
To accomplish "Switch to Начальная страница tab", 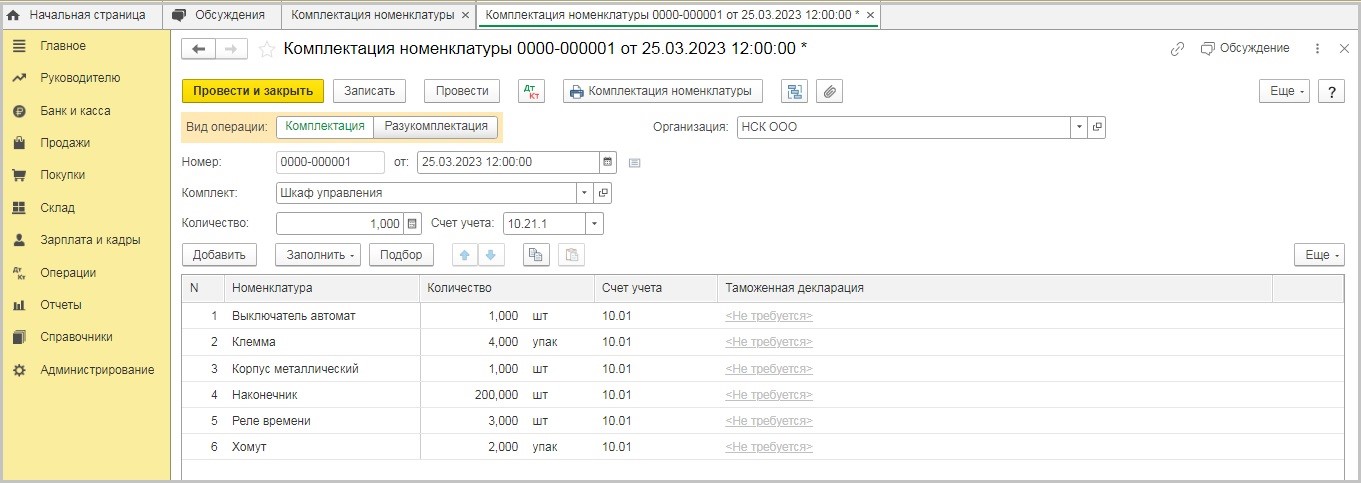I will (80, 15).
